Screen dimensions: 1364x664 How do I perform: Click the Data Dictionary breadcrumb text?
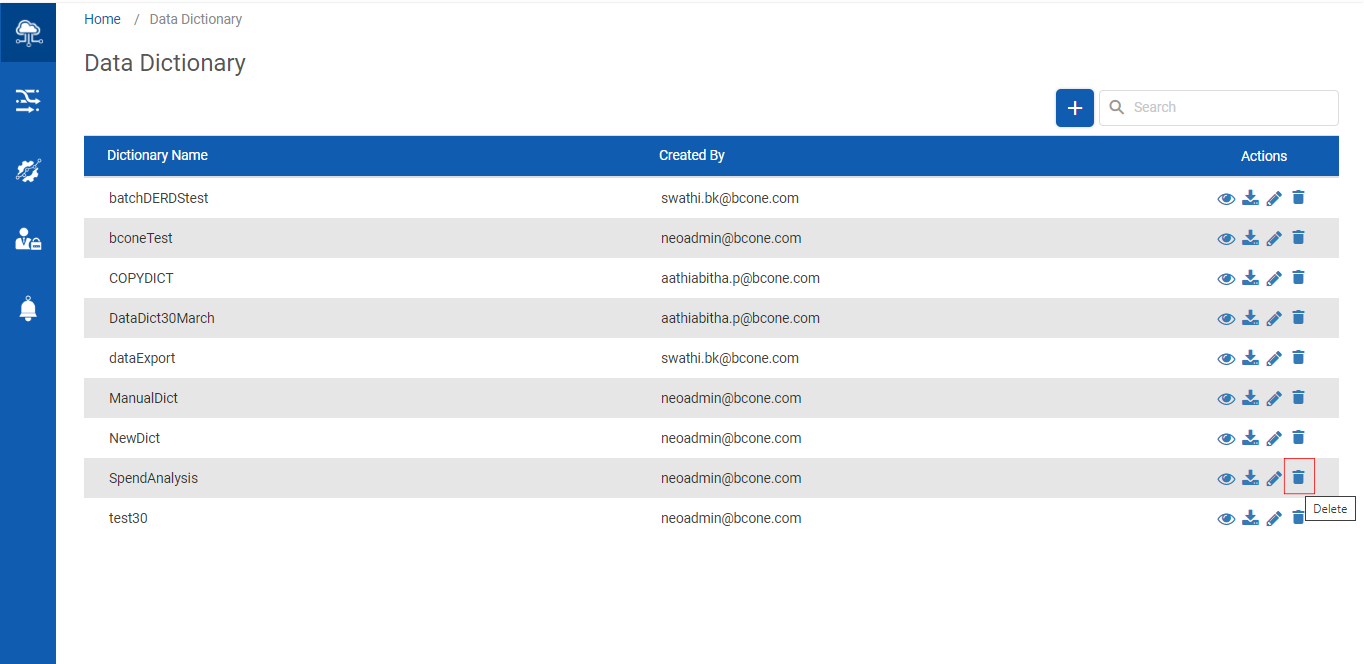[x=196, y=19]
